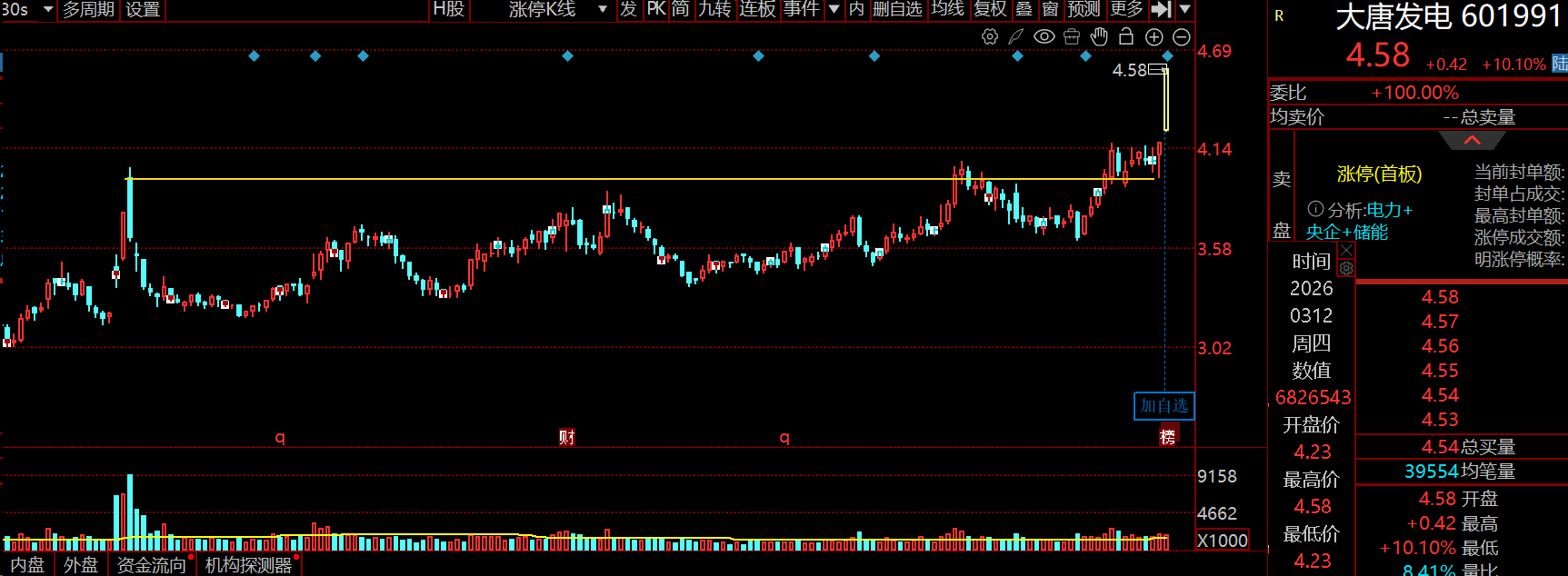Viewport: 1568px width, 576px height.
Task: Open the 机构探测器 tab
Action: click(x=248, y=565)
